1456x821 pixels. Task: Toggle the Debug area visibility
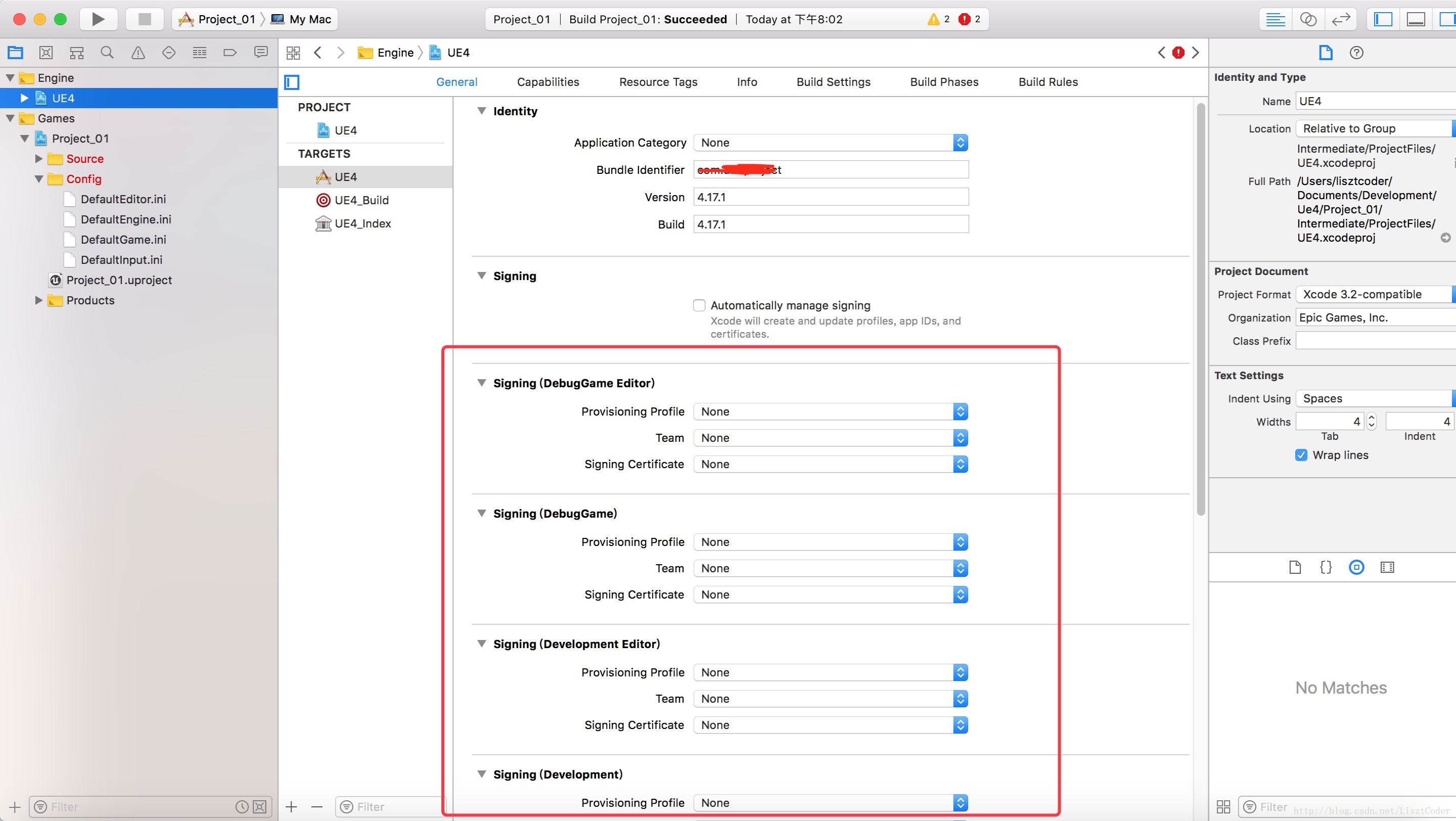(x=1416, y=19)
